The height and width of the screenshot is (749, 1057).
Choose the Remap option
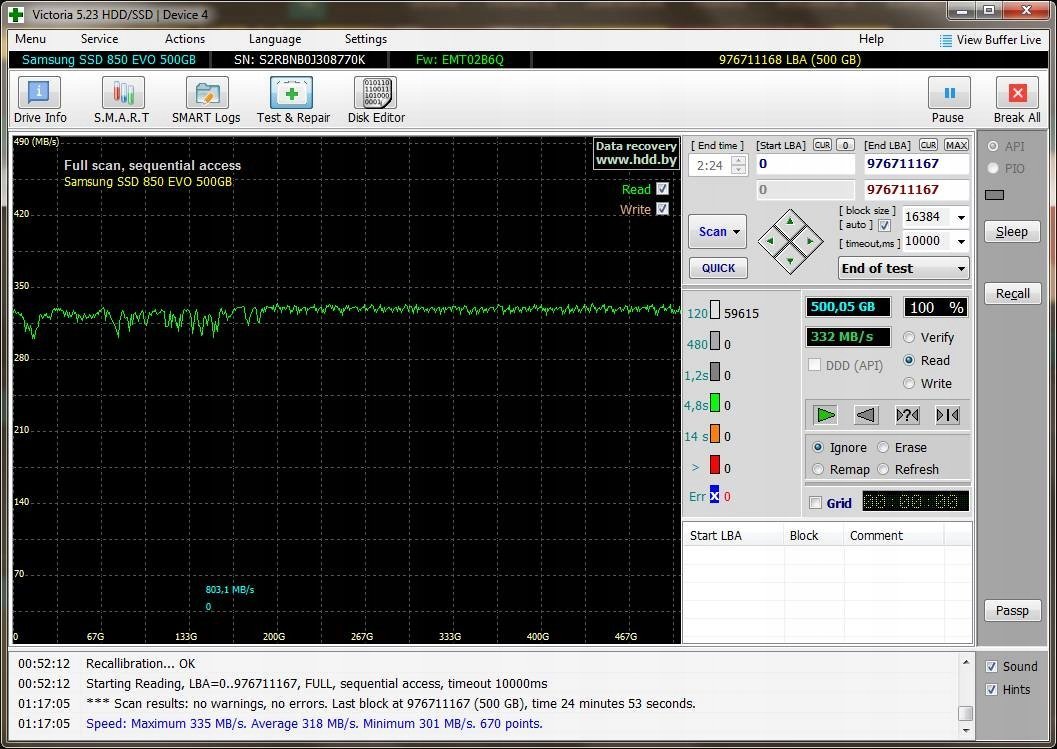(819, 470)
